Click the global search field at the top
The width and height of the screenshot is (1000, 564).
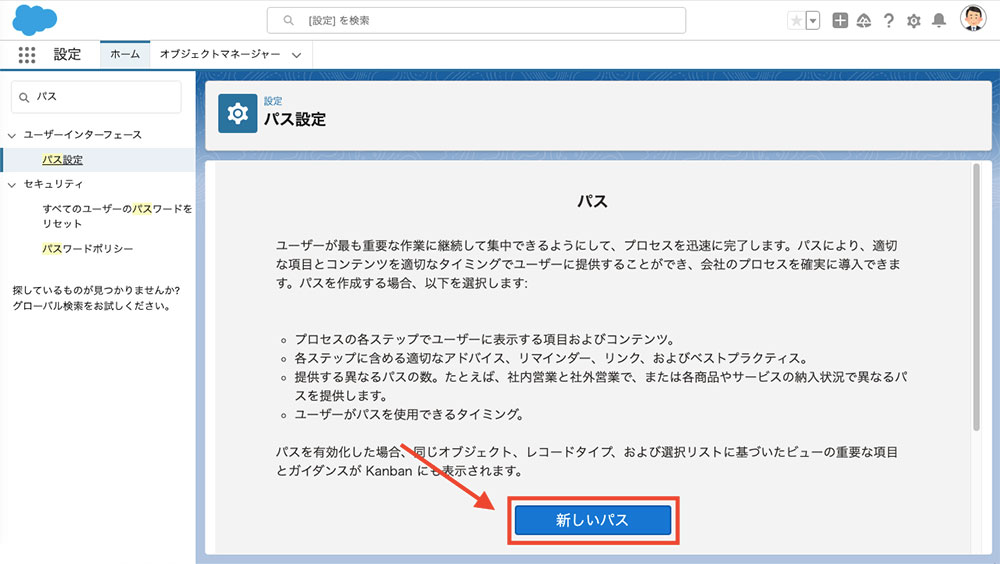pyautogui.click(x=476, y=20)
